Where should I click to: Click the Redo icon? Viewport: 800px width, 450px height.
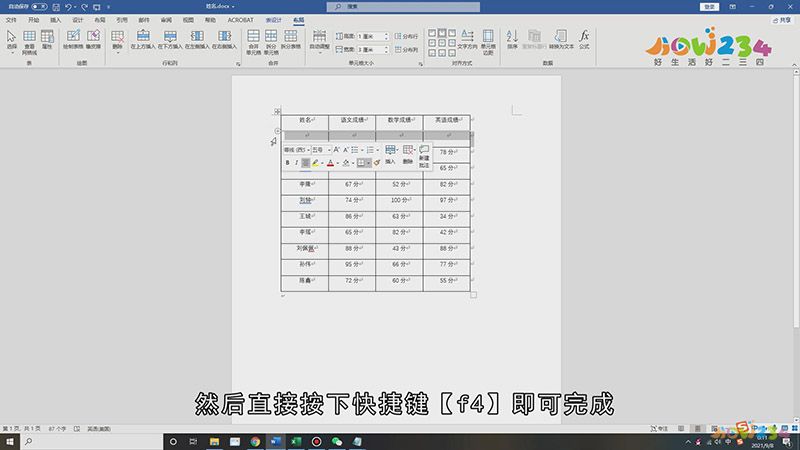pyautogui.click(x=85, y=7)
